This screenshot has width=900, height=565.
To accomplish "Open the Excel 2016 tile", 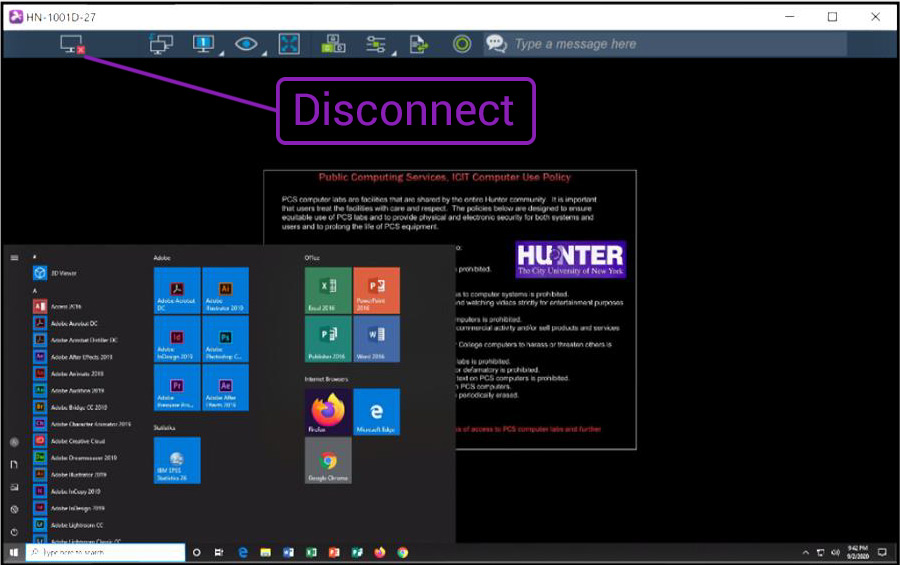I will click(x=328, y=290).
